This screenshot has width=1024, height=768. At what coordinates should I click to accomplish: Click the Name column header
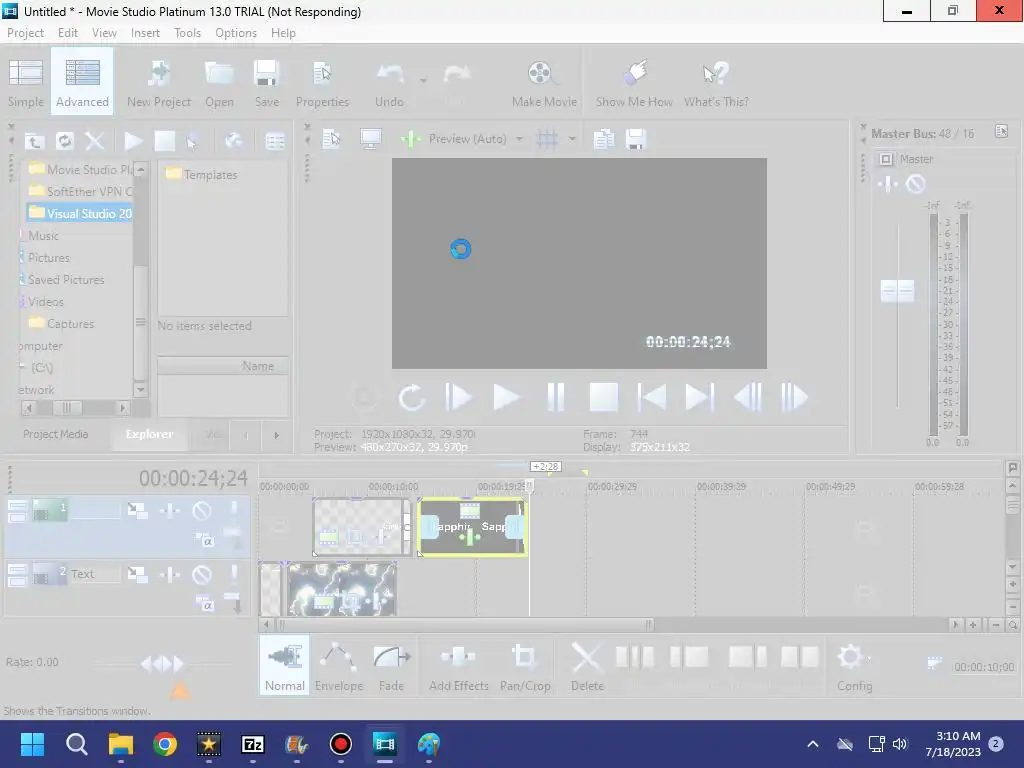pyautogui.click(x=223, y=366)
